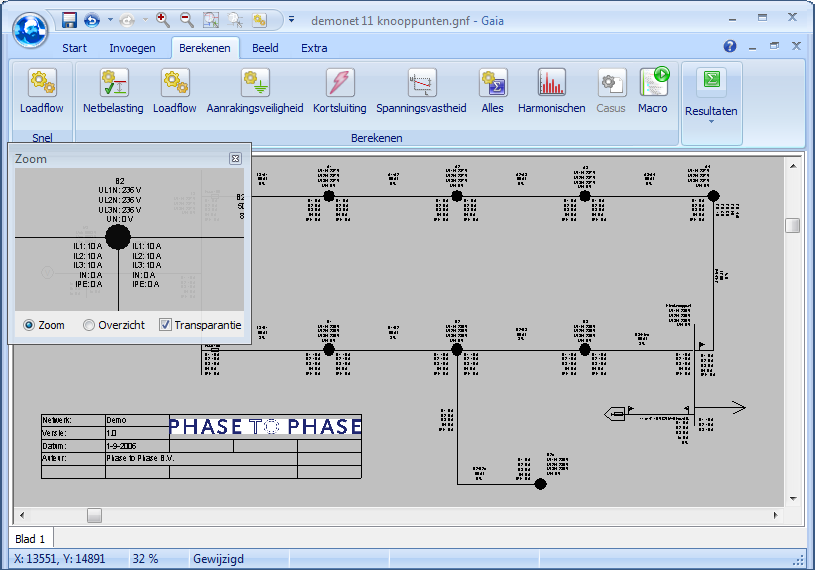Open the Beeld ribbon tab
The image size is (815, 570).
[x=265, y=48]
